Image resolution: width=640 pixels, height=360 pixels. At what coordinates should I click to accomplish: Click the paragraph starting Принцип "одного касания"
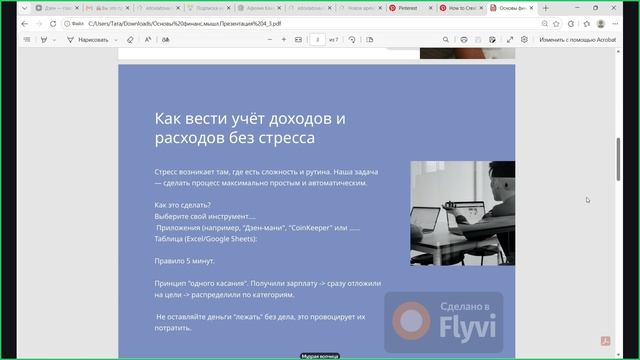click(268, 289)
